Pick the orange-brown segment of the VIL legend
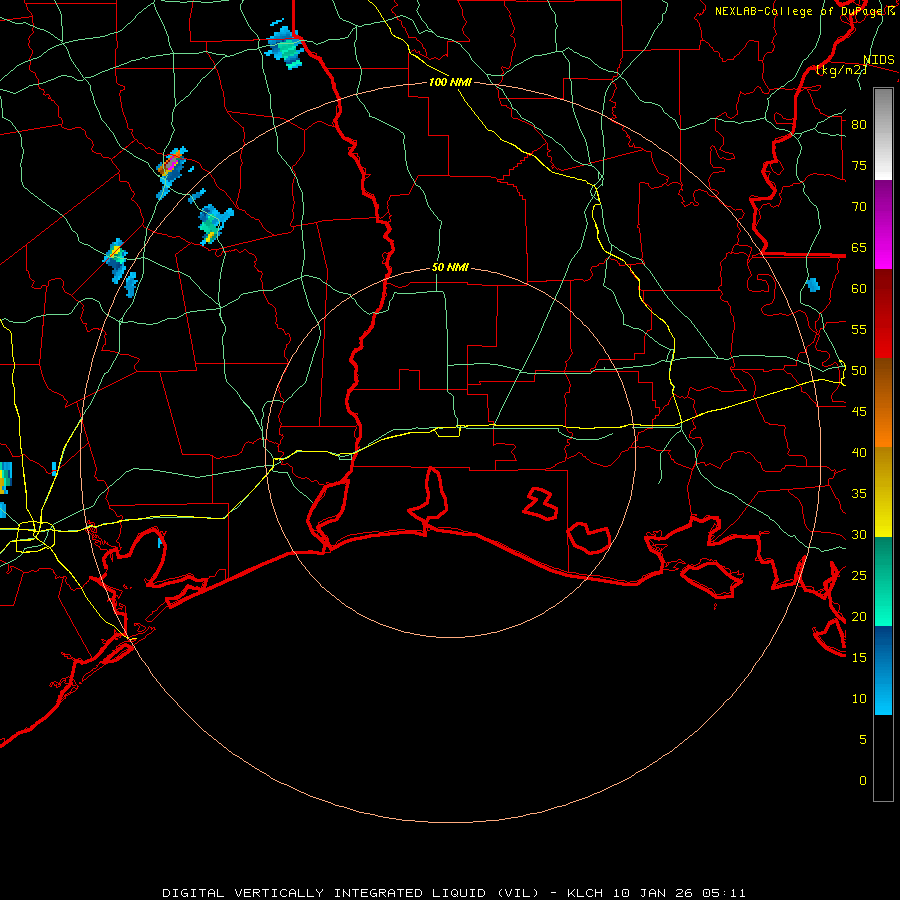Viewport: 900px width, 900px height. click(x=883, y=403)
